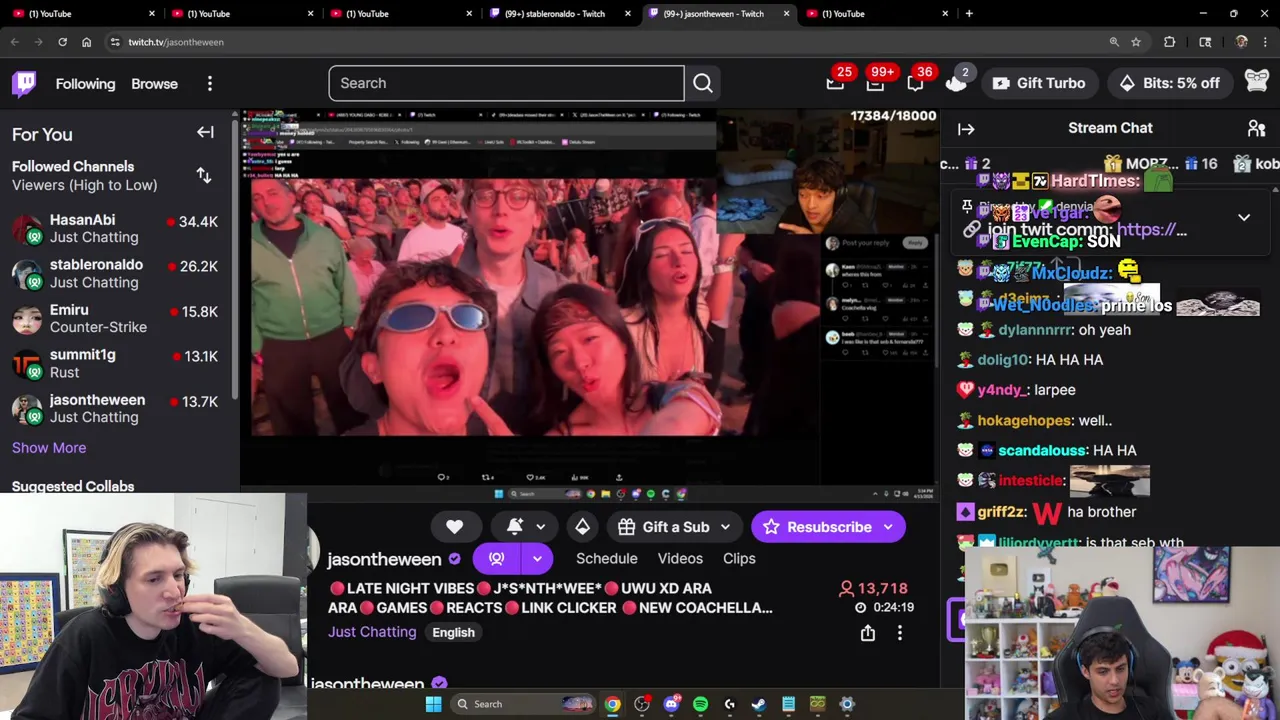
Task: Open notifications icon showing 25 badge
Action: (835, 84)
